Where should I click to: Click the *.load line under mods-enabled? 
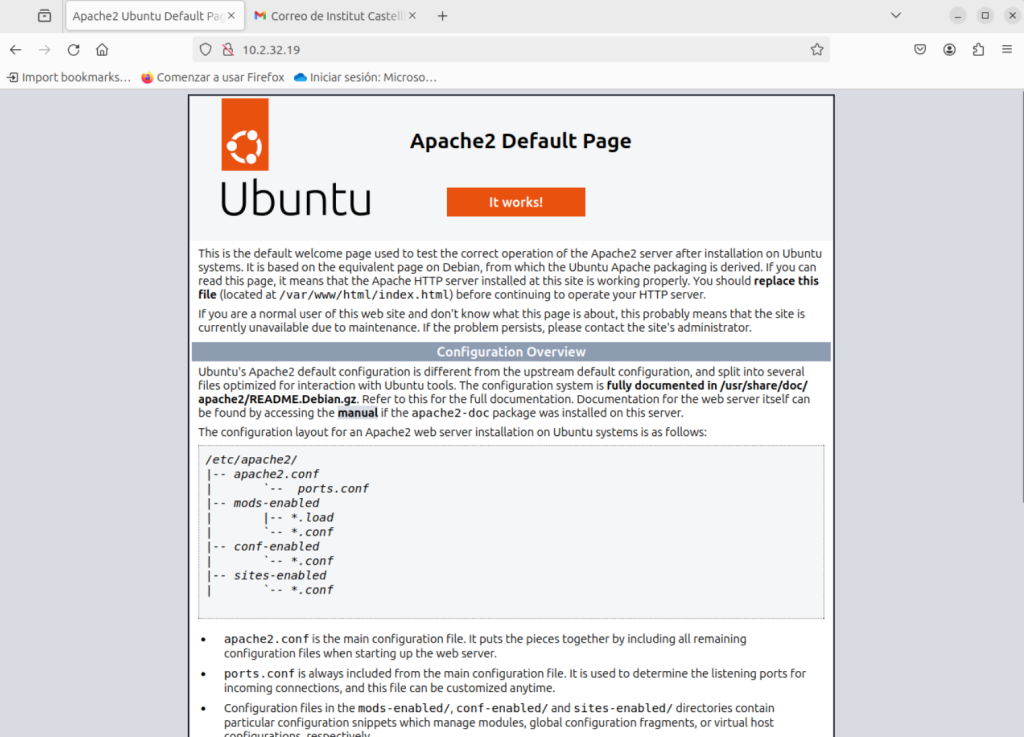click(x=313, y=518)
